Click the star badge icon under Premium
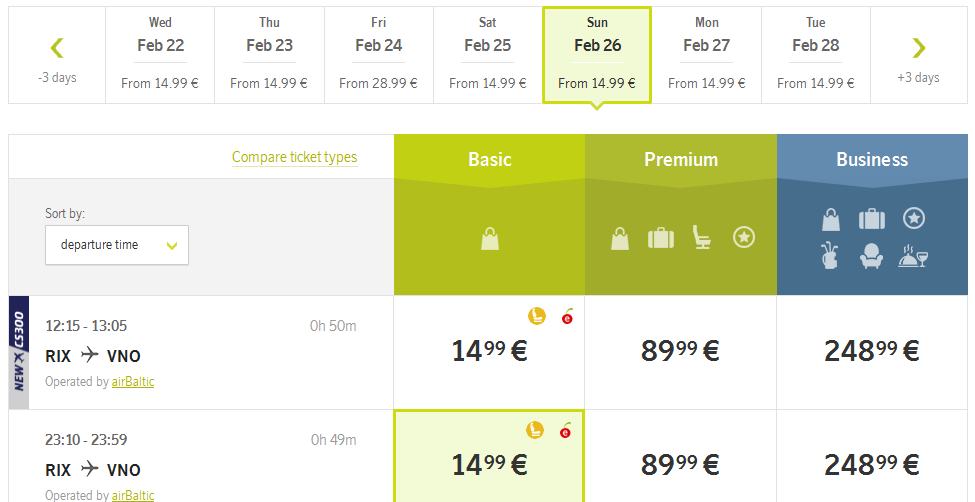Image resolution: width=975 pixels, height=502 pixels. [744, 237]
